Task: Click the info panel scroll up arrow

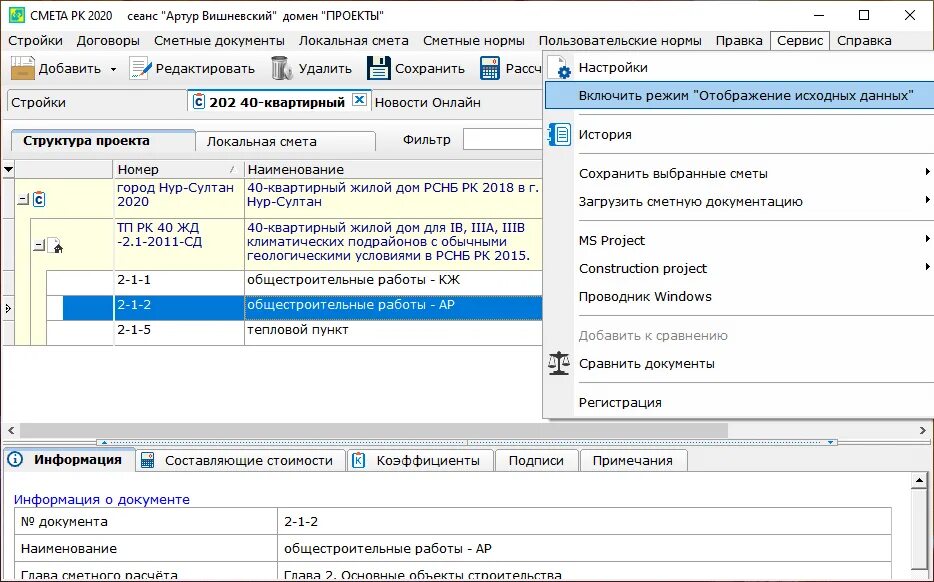Action: (920, 481)
